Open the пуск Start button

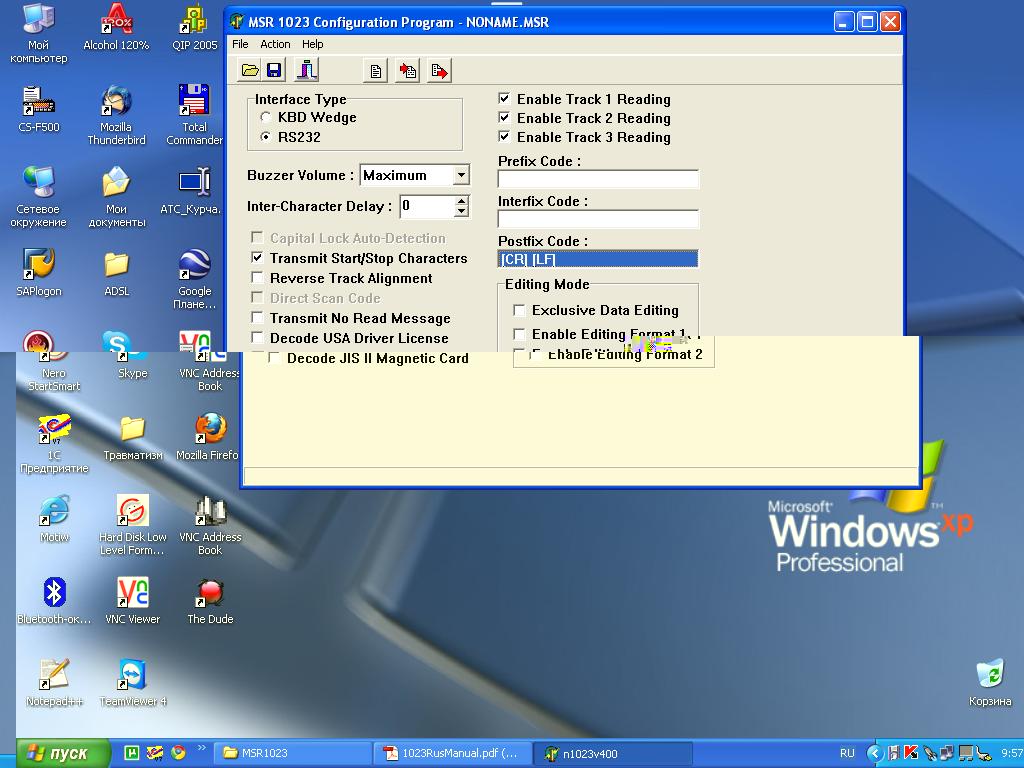pyautogui.click(x=63, y=753)
